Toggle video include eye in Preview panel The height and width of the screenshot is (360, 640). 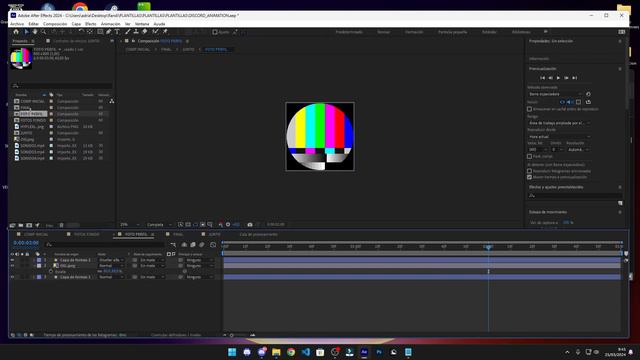562,102
